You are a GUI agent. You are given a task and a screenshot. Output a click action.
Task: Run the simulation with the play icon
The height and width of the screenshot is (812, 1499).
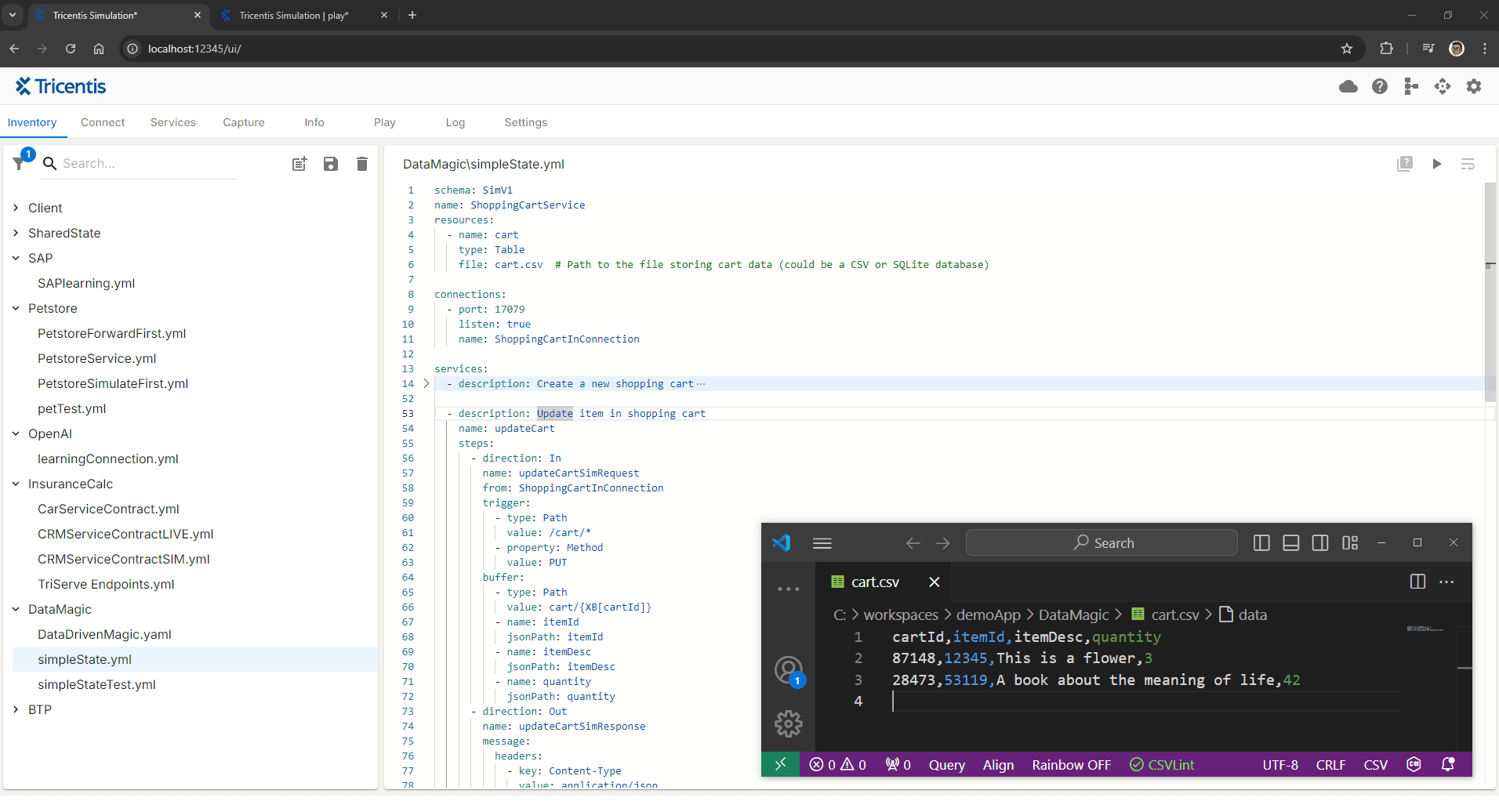click(x=1436, y=164)
